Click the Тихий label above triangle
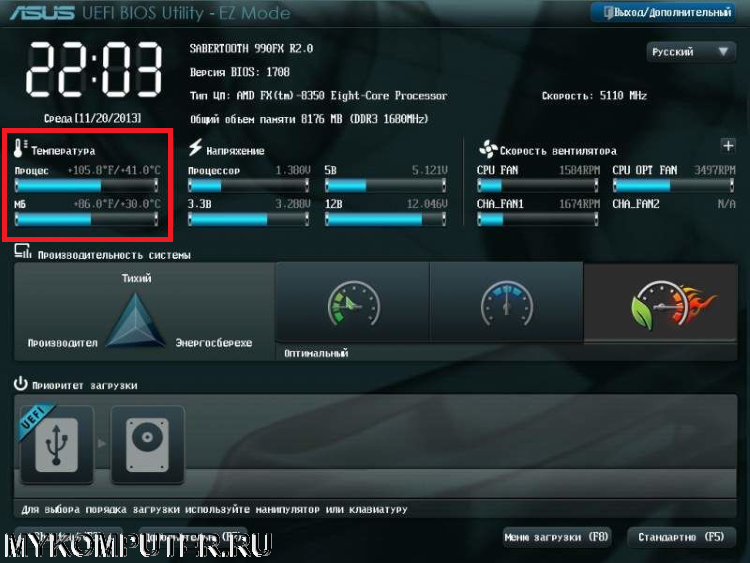This screenshot has height=563, width=750. (x=136, y=278)
